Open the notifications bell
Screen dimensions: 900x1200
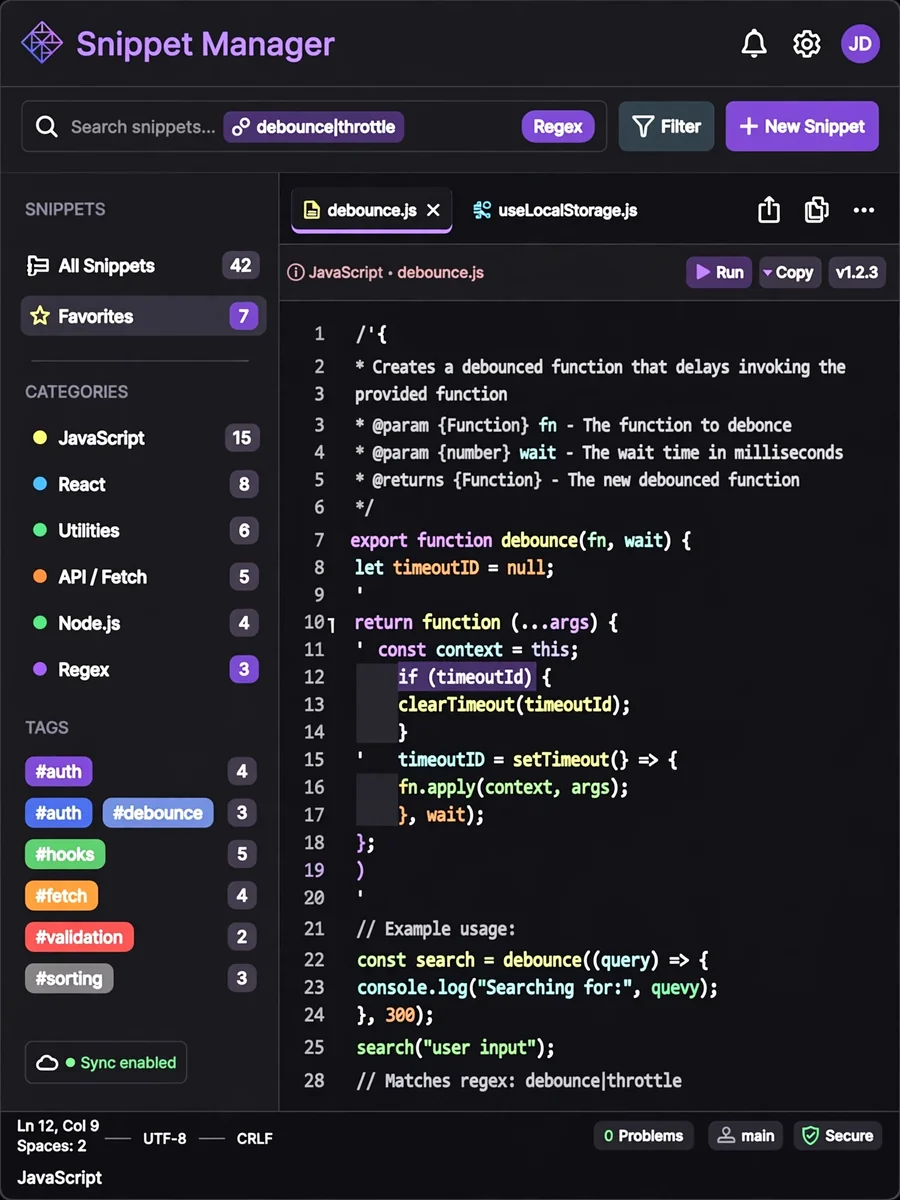click(x=754, y=44)
